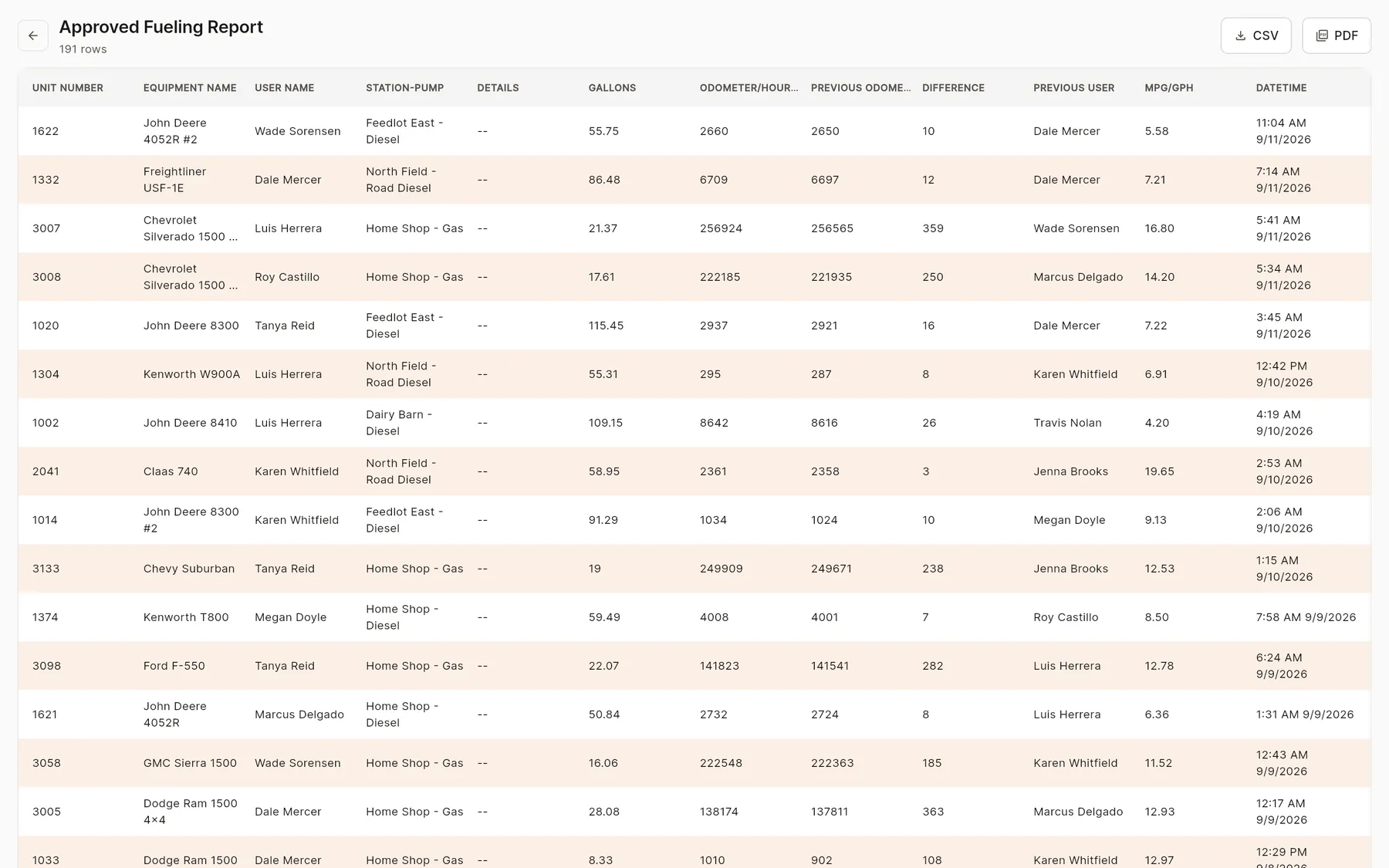Click the Odometer/Hour column header

(x=749, y=88)
